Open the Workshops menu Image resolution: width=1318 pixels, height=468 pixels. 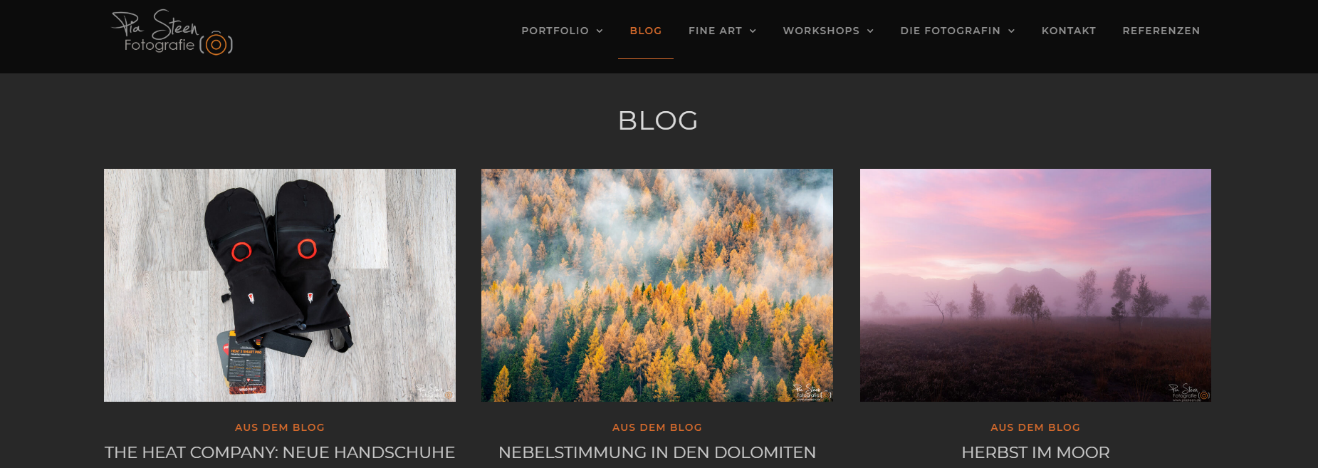pos(821,31)
